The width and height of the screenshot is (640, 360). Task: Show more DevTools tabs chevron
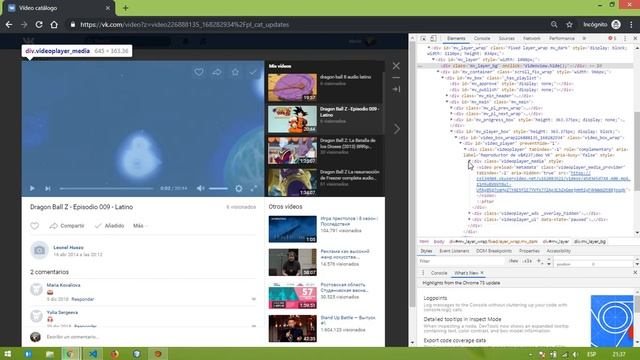[584, 38]
